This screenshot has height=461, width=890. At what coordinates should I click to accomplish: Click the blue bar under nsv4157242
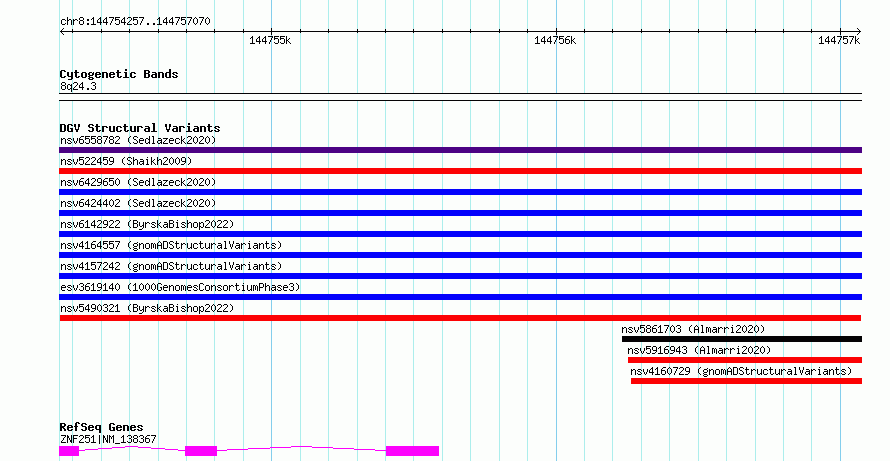(x=460, y=276)
